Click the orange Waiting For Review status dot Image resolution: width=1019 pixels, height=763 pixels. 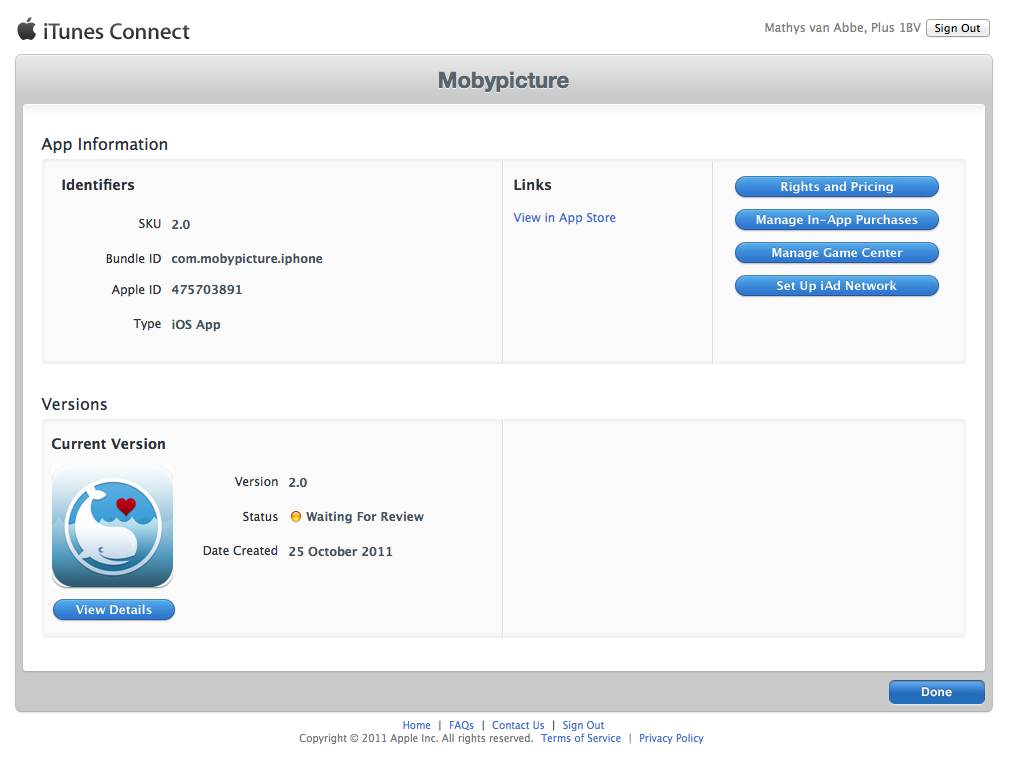tap(296, 517)
